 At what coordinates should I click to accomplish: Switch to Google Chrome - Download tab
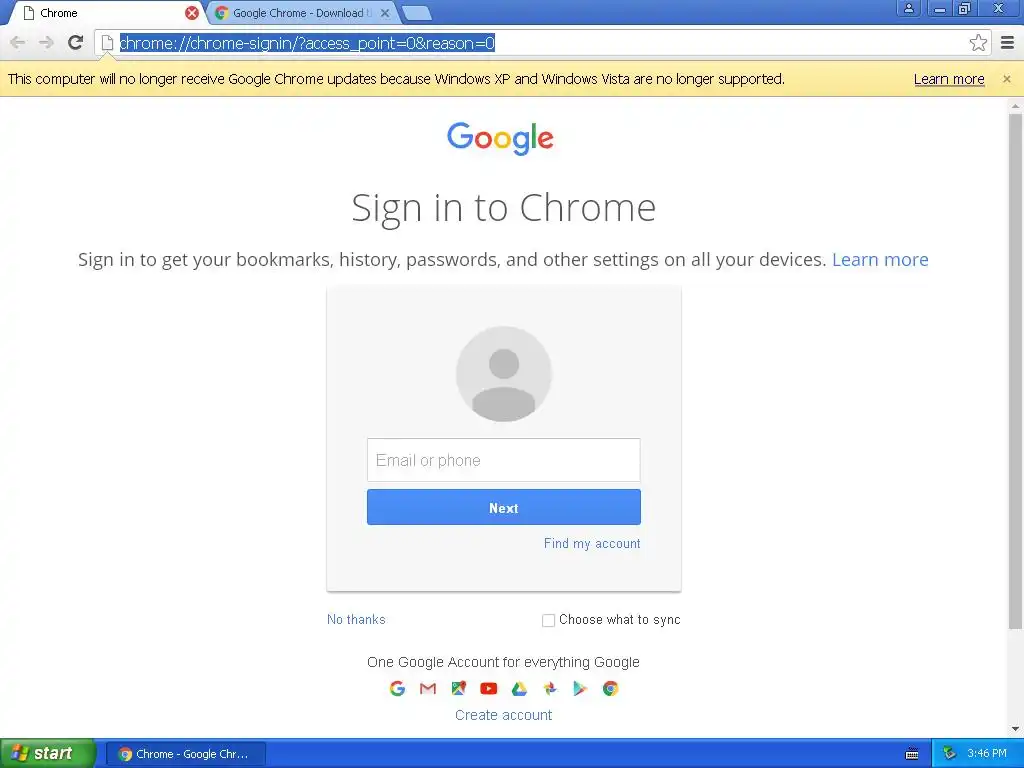pyautogui.click(x=302, y=13)
